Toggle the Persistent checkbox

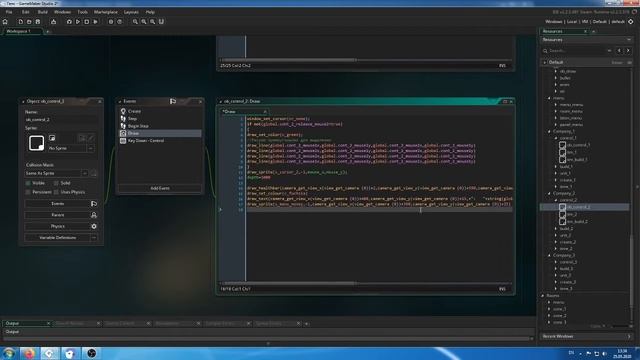(28, 192)
